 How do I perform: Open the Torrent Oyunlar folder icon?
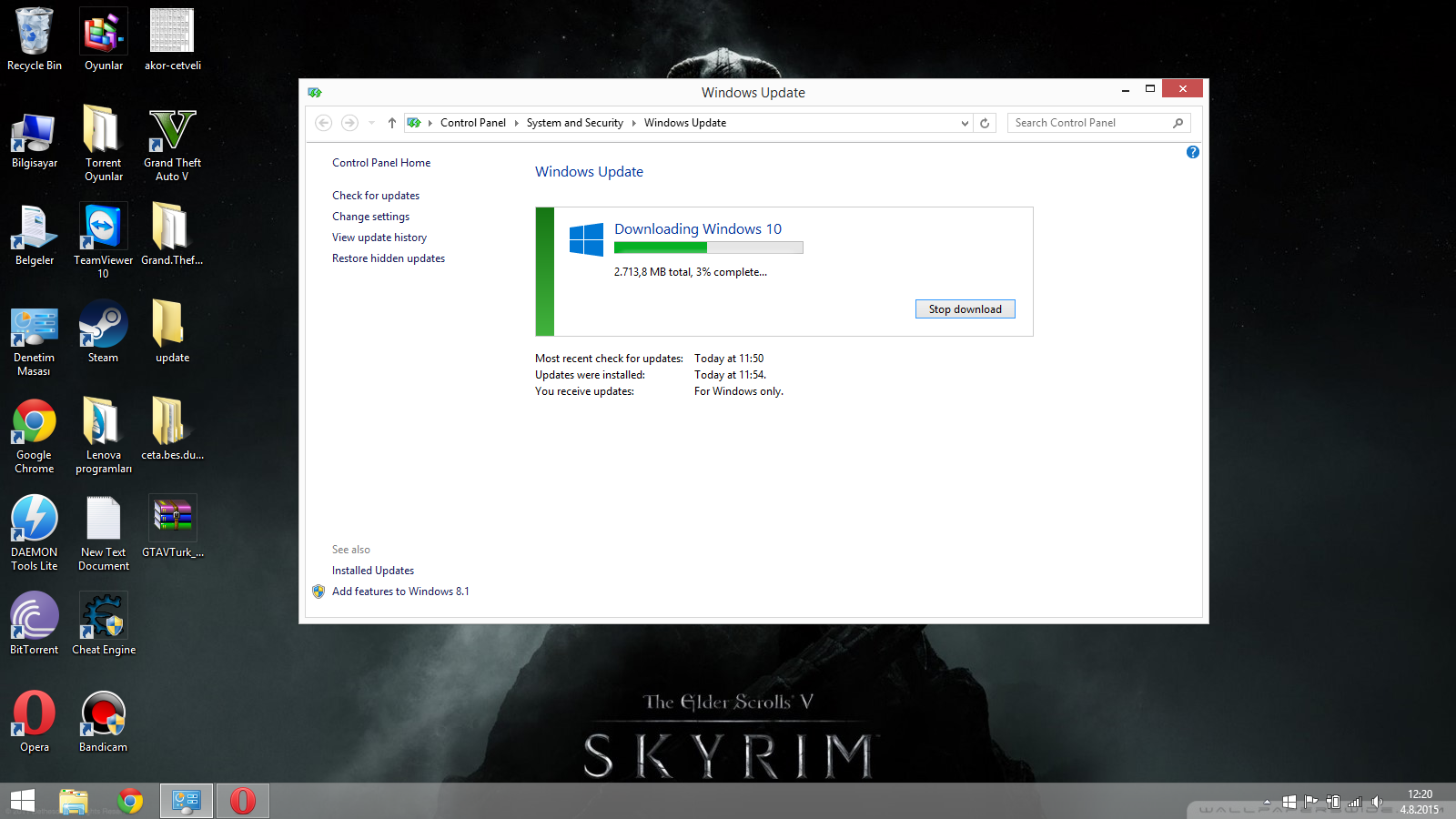[104, 143]
